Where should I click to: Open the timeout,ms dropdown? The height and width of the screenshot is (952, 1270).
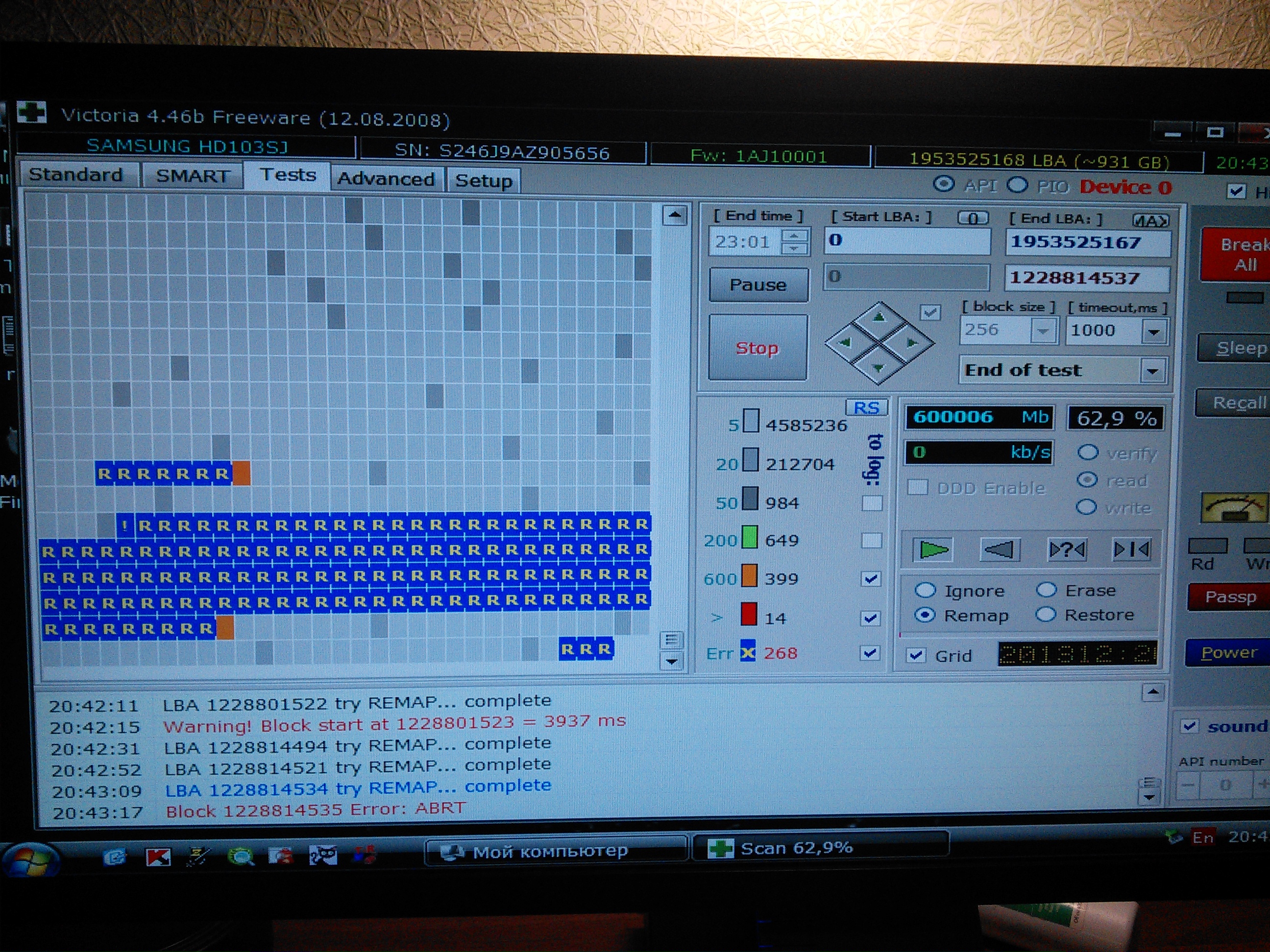point(1153,332)
